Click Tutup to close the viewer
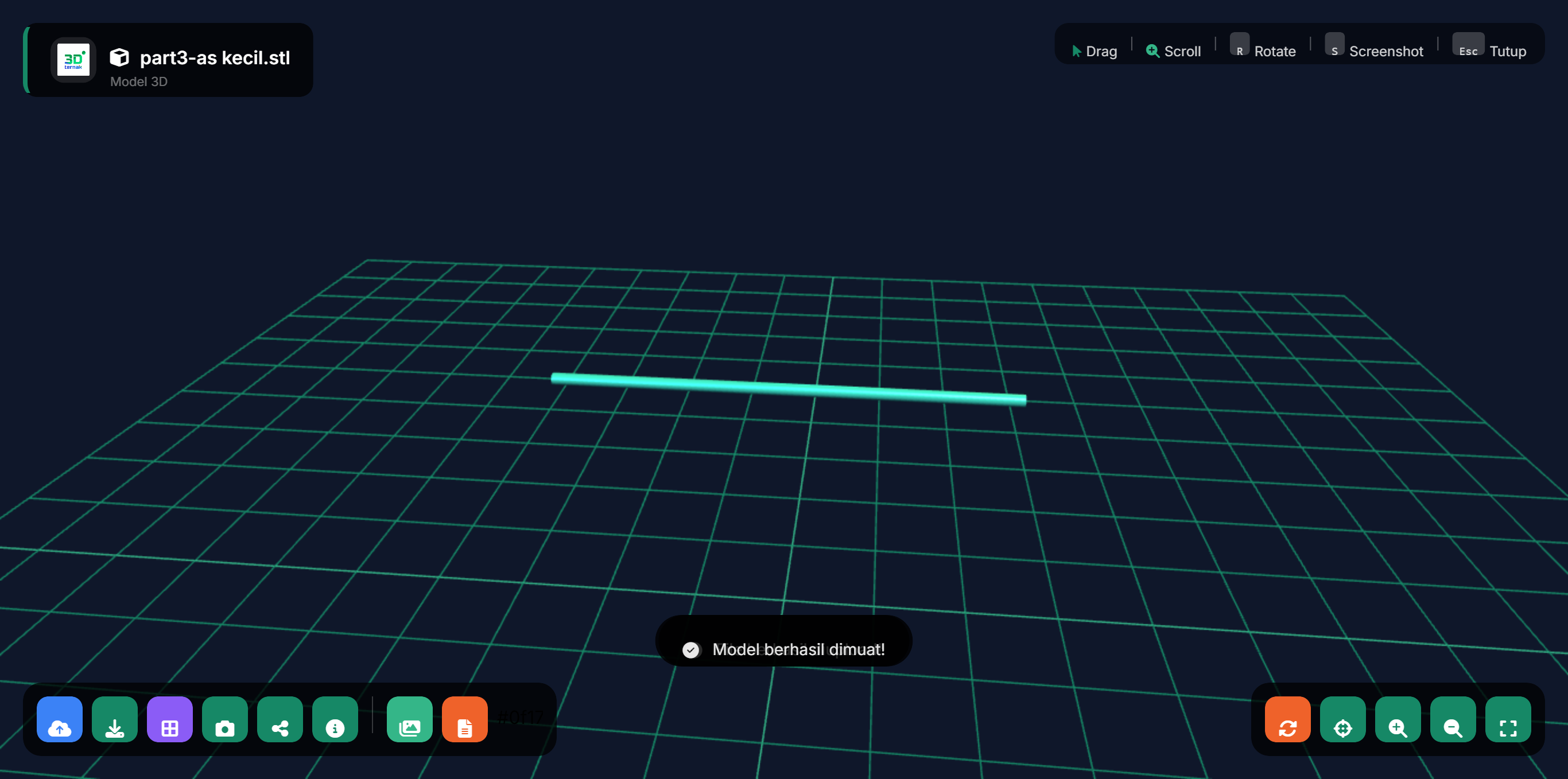The image size is (1568, 779). click(x=1508, y=51)
